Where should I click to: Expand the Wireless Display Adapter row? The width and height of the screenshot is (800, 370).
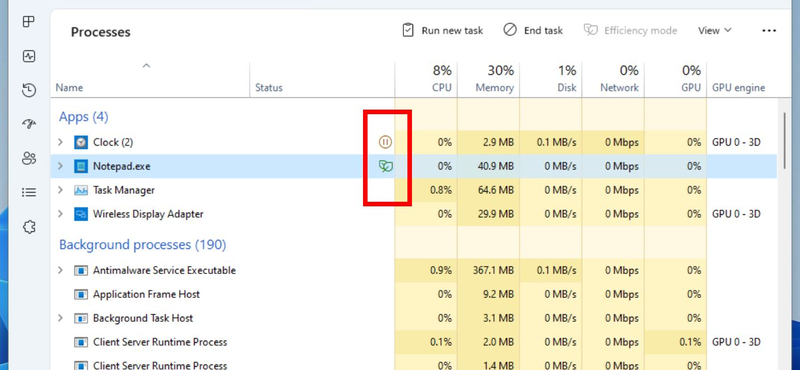pos(60,214)
